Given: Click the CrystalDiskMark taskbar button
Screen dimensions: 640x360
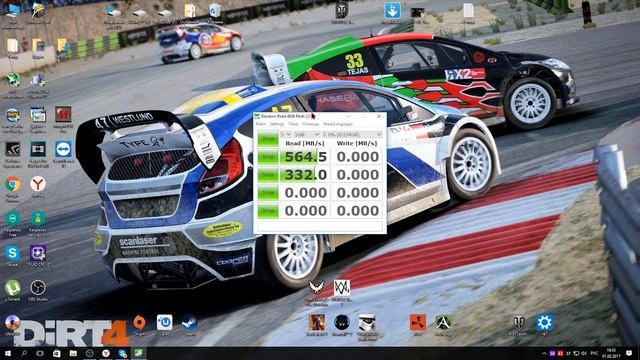Looking at the screenshot, I should point(139,353).
